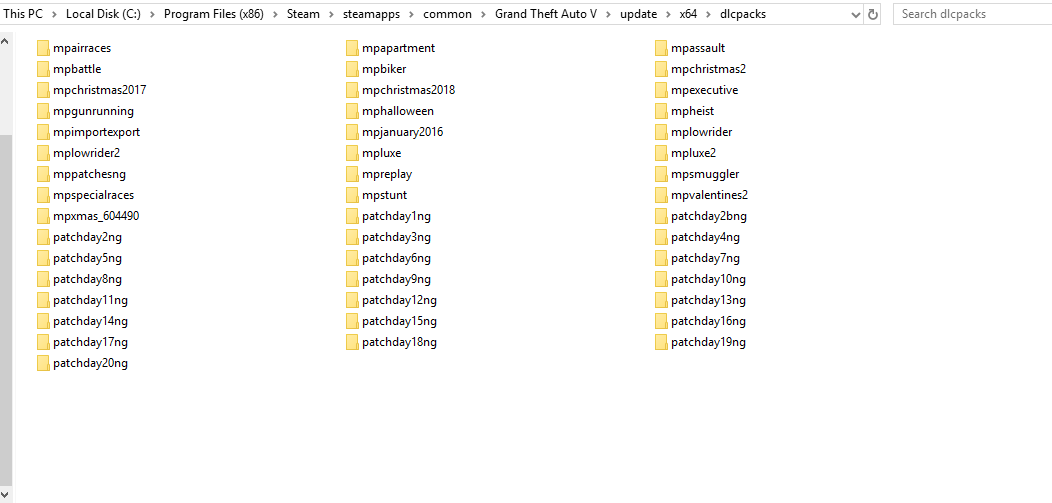Click the mpgunrunning folder icon
The width and height of the screenshot is (1052, 503).
[x=43, y=111]
